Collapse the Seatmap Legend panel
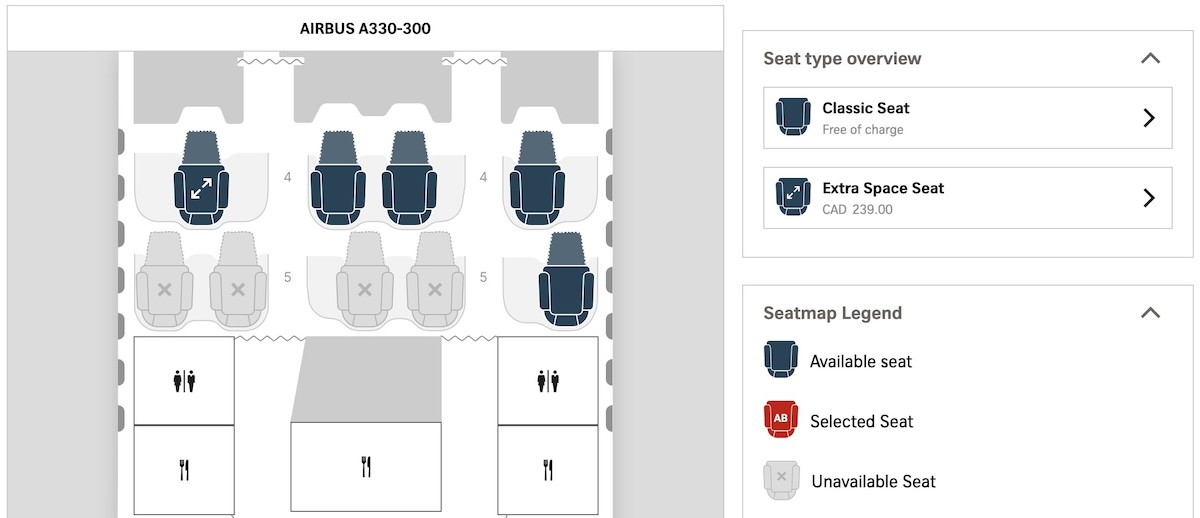 [1150, 313]
